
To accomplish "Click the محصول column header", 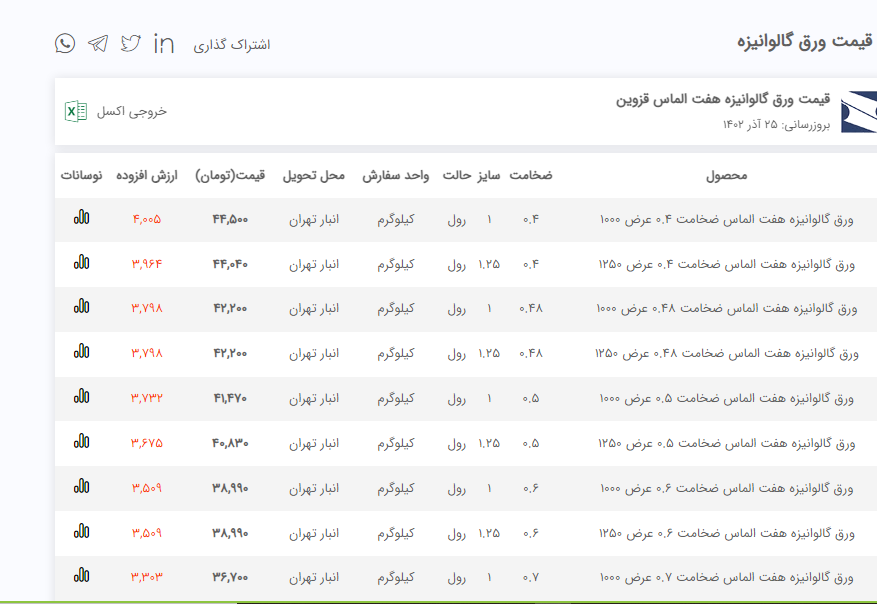I will 726,175.
